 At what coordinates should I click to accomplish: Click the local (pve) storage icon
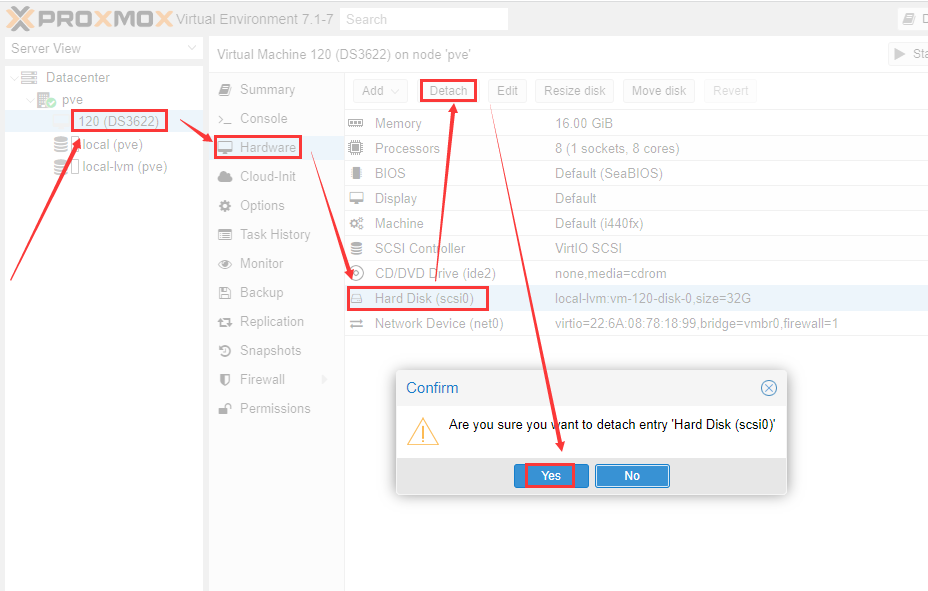coord(61,144)
